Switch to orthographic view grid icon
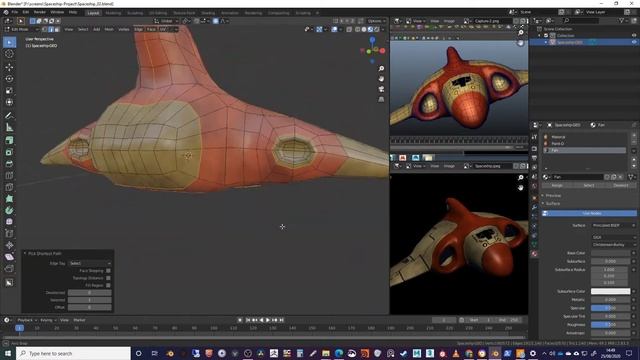 381,99
